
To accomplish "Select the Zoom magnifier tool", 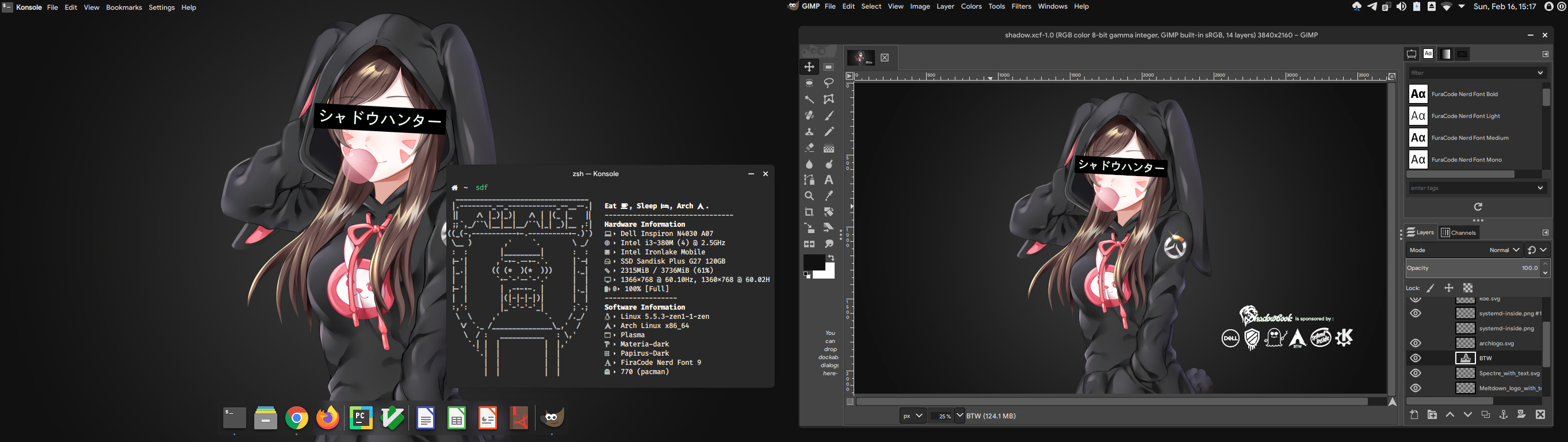I will point(809,196).
